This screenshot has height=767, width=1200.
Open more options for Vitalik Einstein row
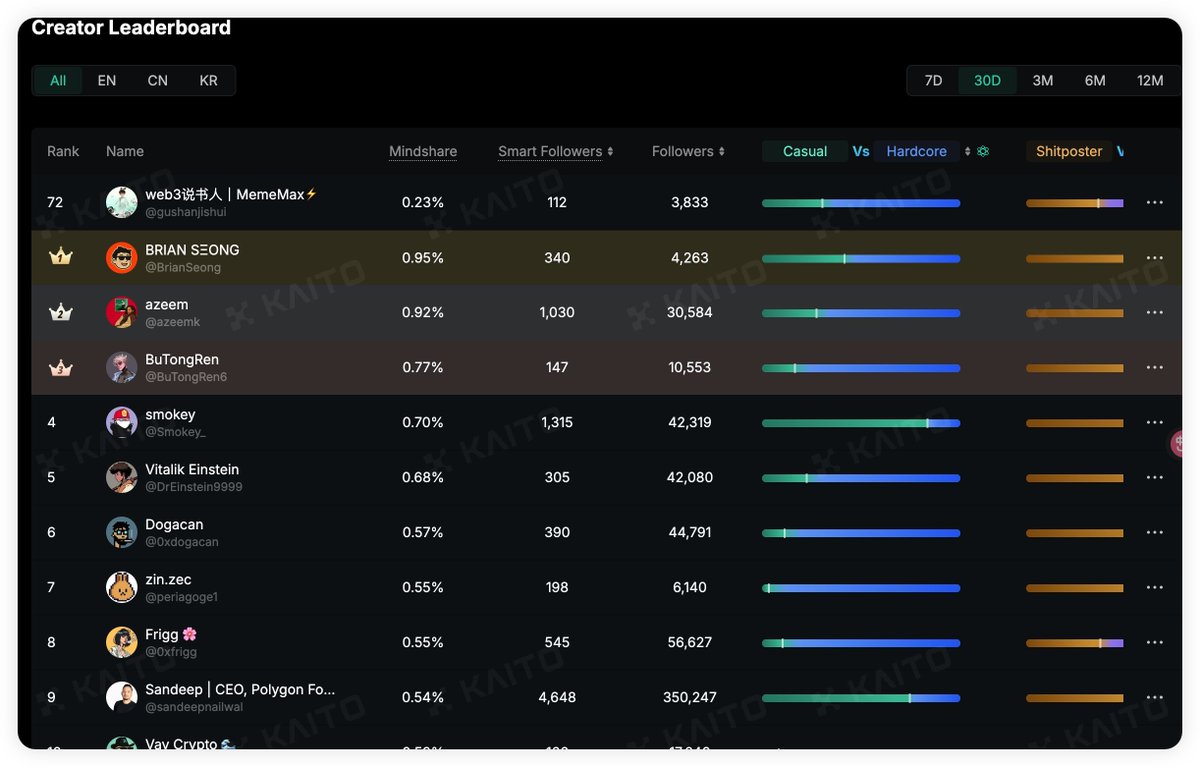tap(1154, 477)
